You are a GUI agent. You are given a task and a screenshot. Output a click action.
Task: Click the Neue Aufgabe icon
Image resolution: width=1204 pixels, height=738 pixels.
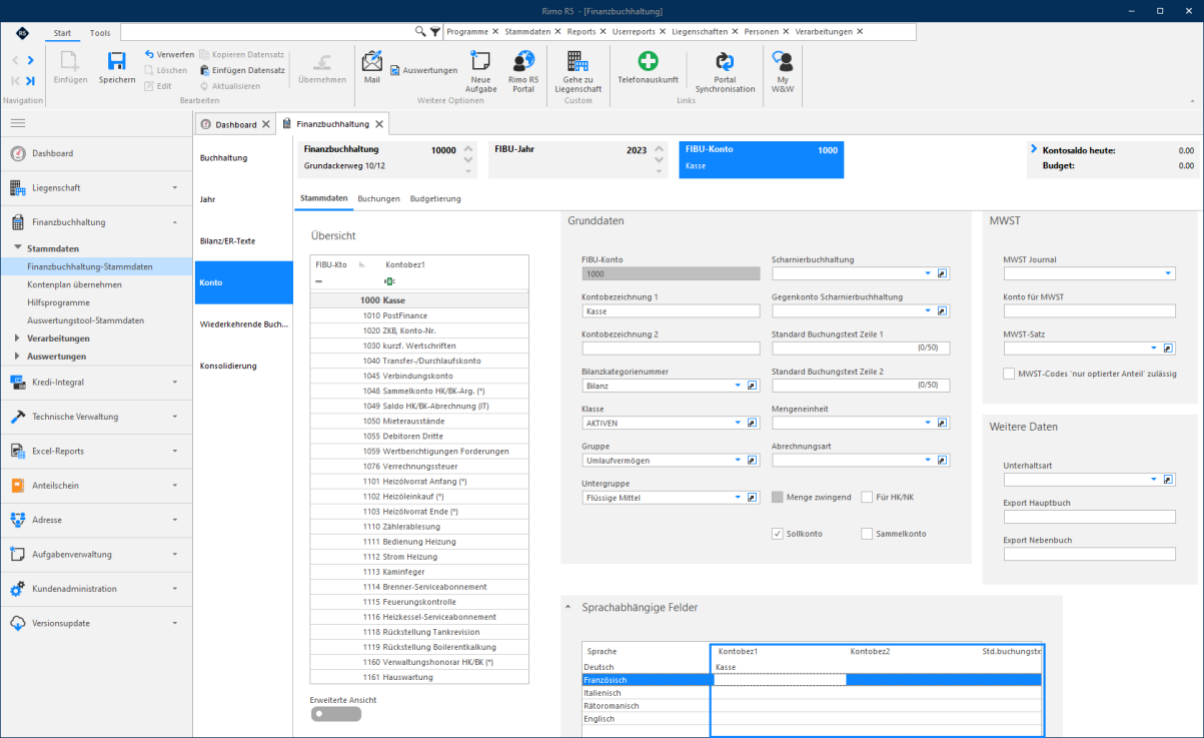480,61
